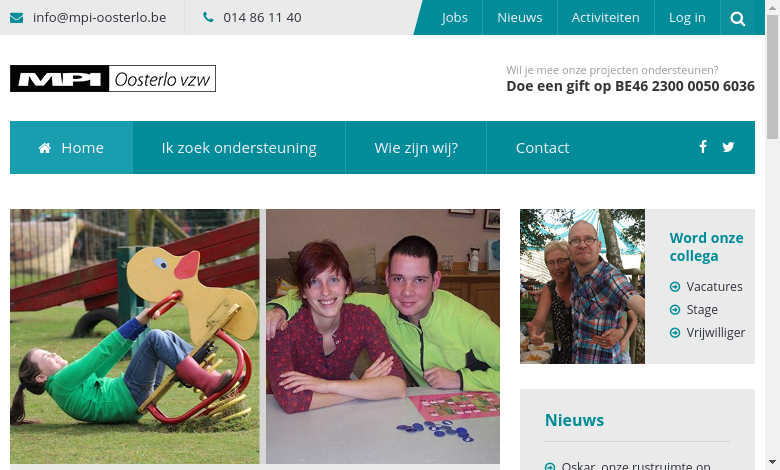Click the playground duck photo
The image size is (780, 470).
pos(135,336)
